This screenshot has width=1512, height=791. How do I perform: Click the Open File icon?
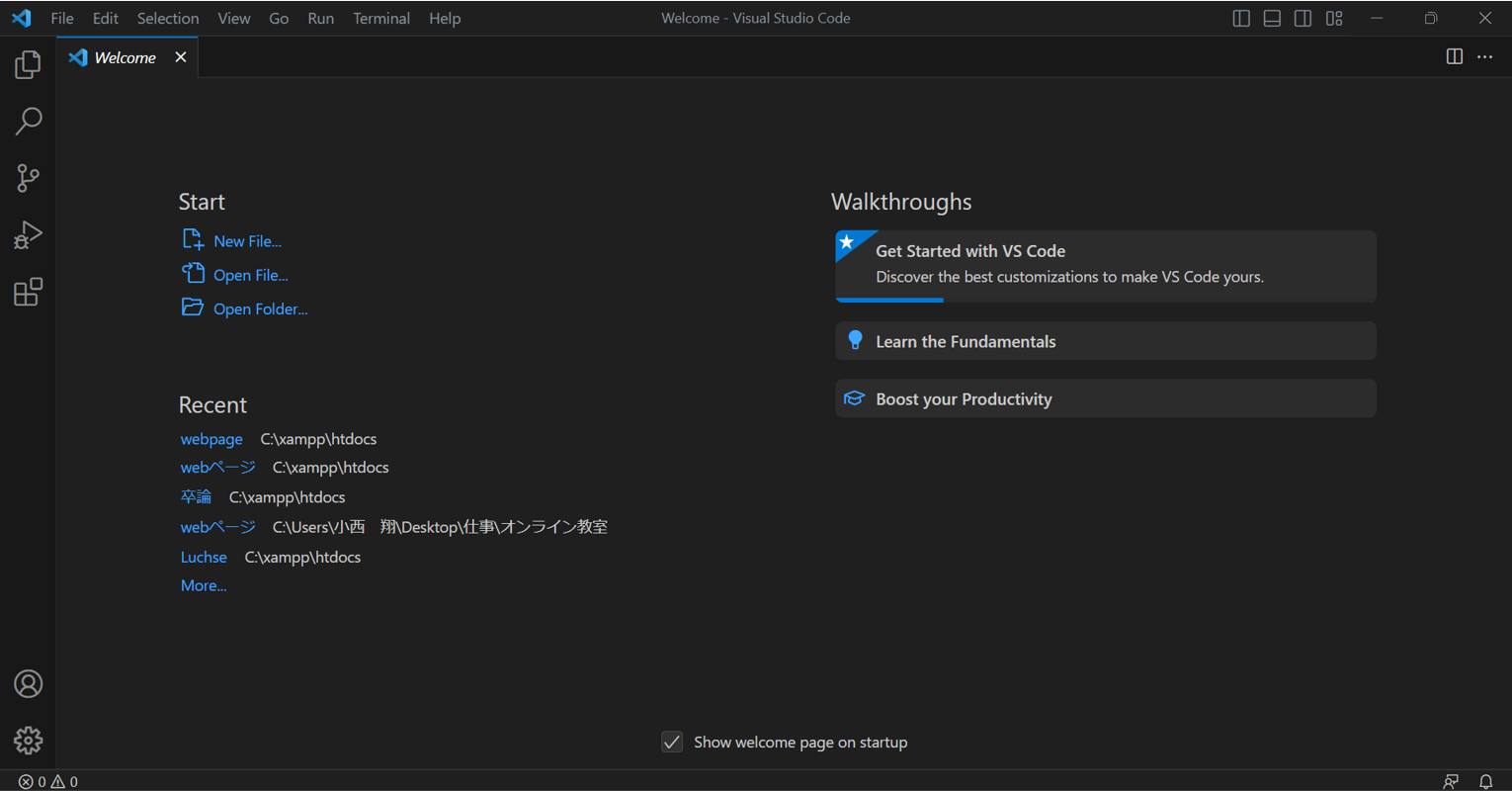tap(193, 273)
